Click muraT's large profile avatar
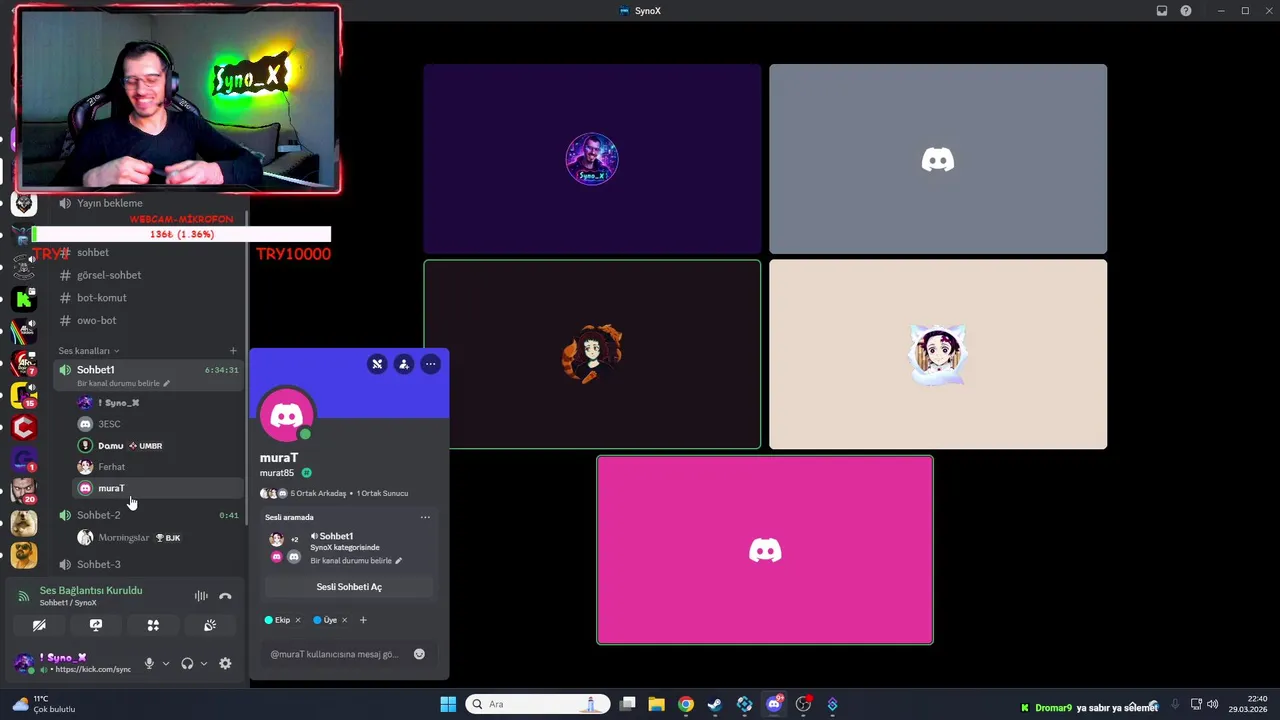This screenshot has width=1280, height=720. (x=287, y=414)
